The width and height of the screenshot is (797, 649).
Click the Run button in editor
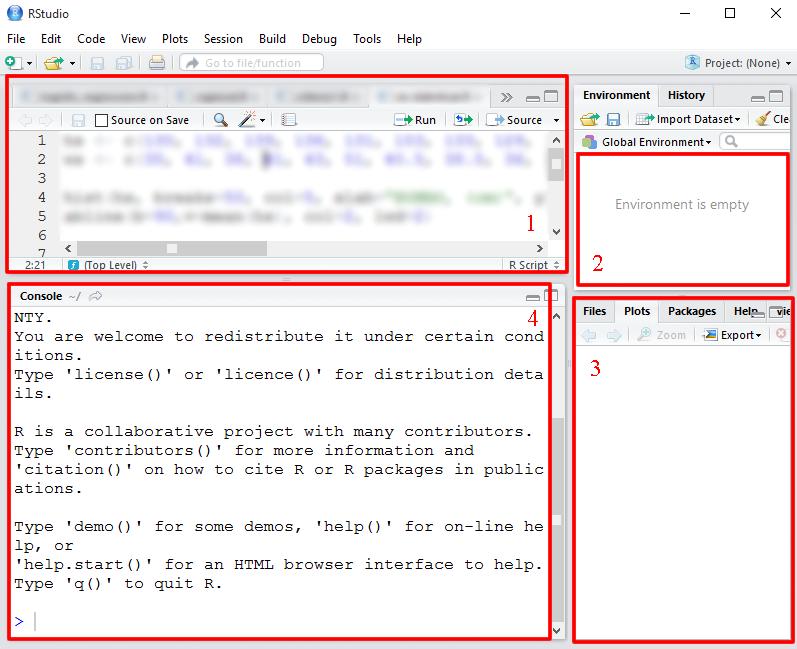tap(415, 120)
